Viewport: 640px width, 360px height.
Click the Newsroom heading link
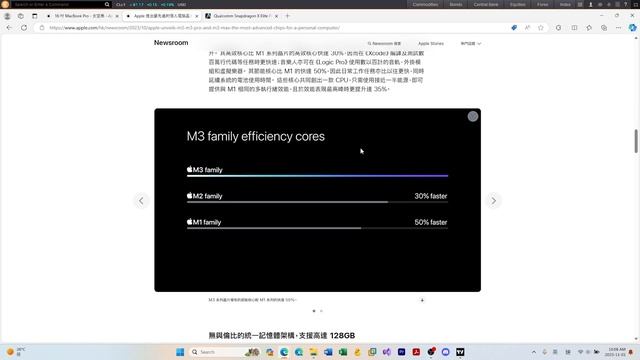[171, 43]
